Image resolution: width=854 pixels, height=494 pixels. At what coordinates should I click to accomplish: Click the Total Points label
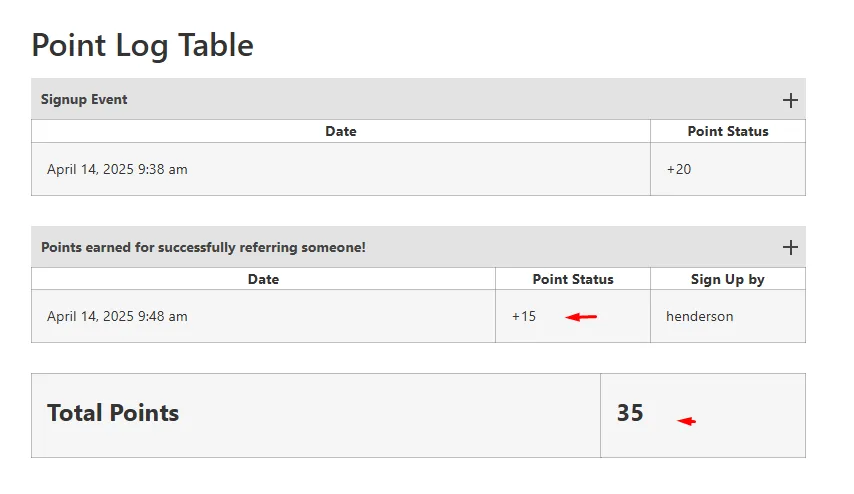tap(113, 413)
